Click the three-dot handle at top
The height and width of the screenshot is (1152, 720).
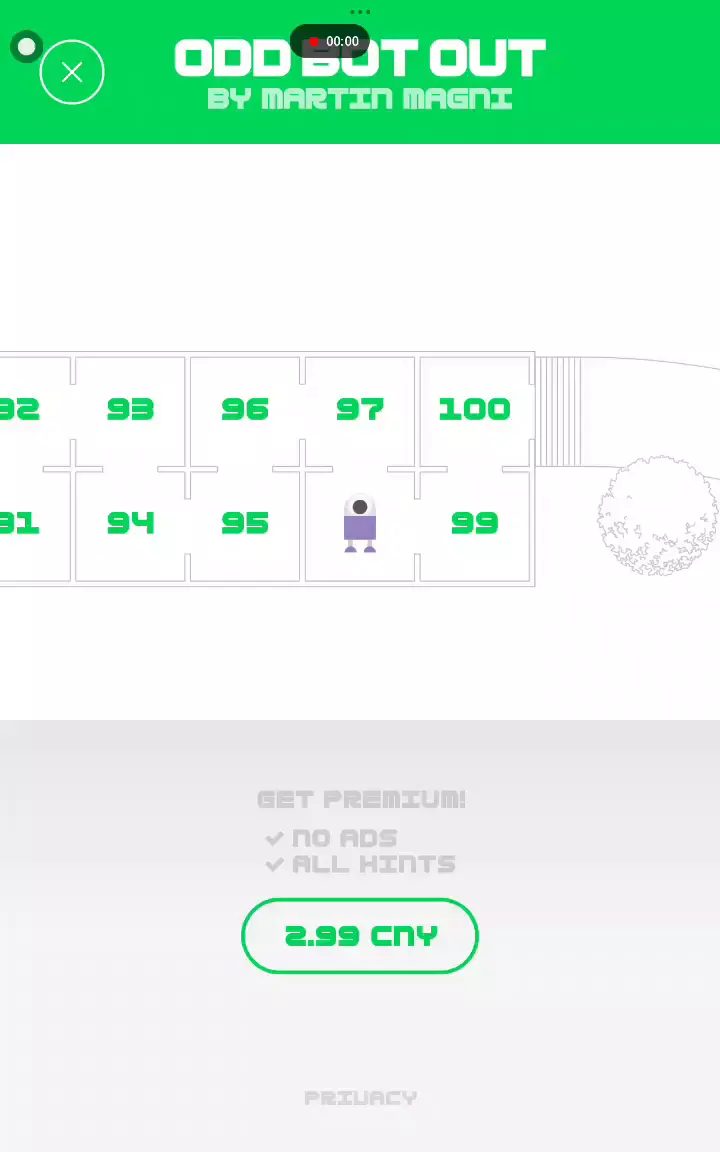point(360,12)
